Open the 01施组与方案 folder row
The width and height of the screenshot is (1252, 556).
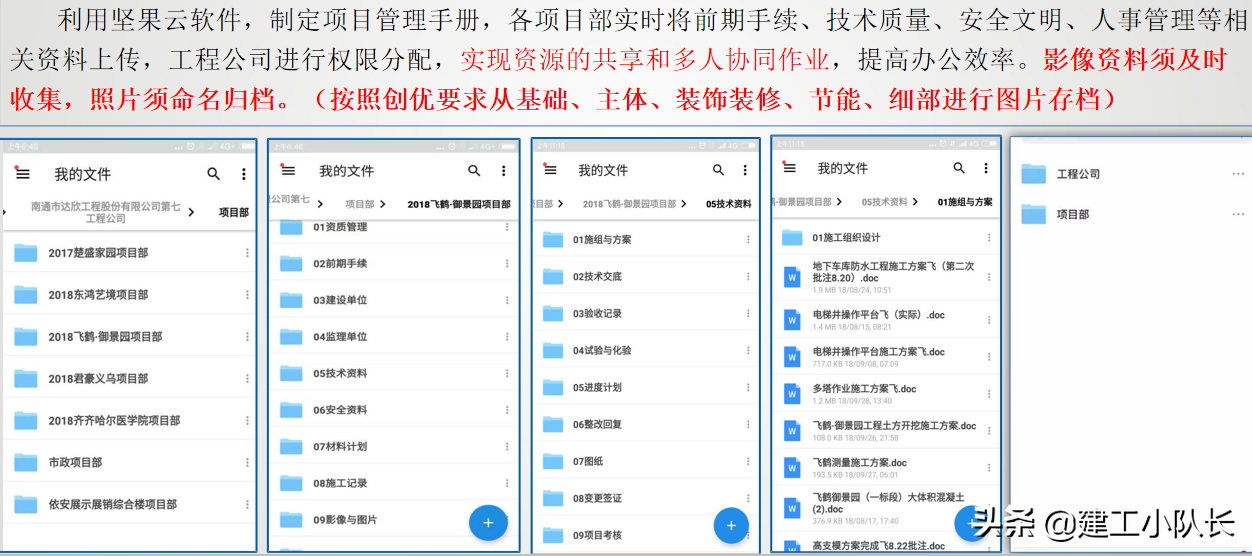[x=646, y=240]
